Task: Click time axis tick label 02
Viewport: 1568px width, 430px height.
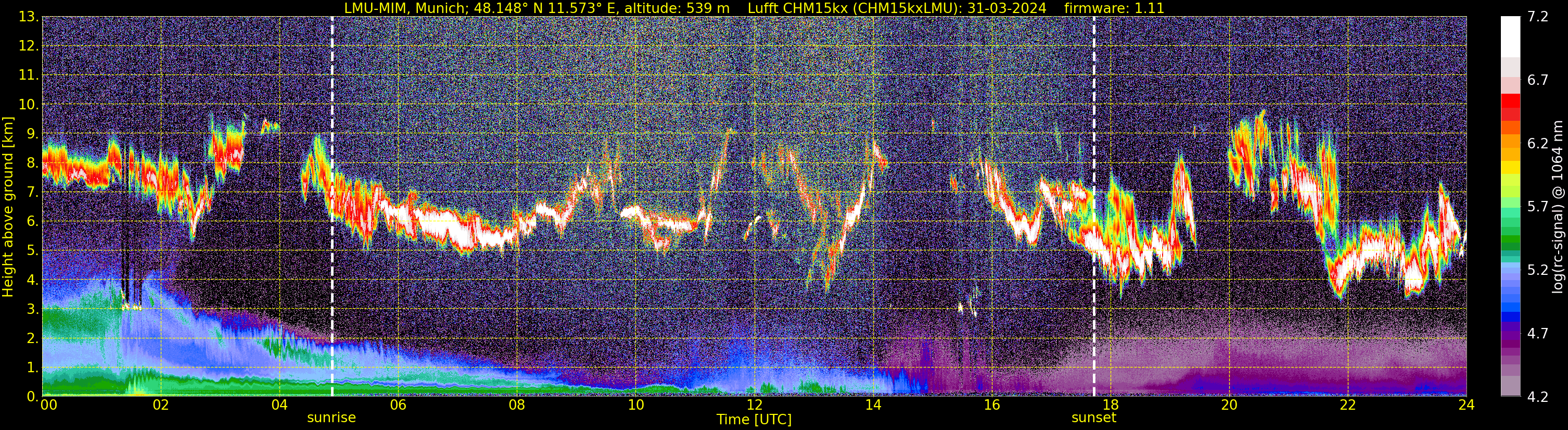Action: point(161,405)
